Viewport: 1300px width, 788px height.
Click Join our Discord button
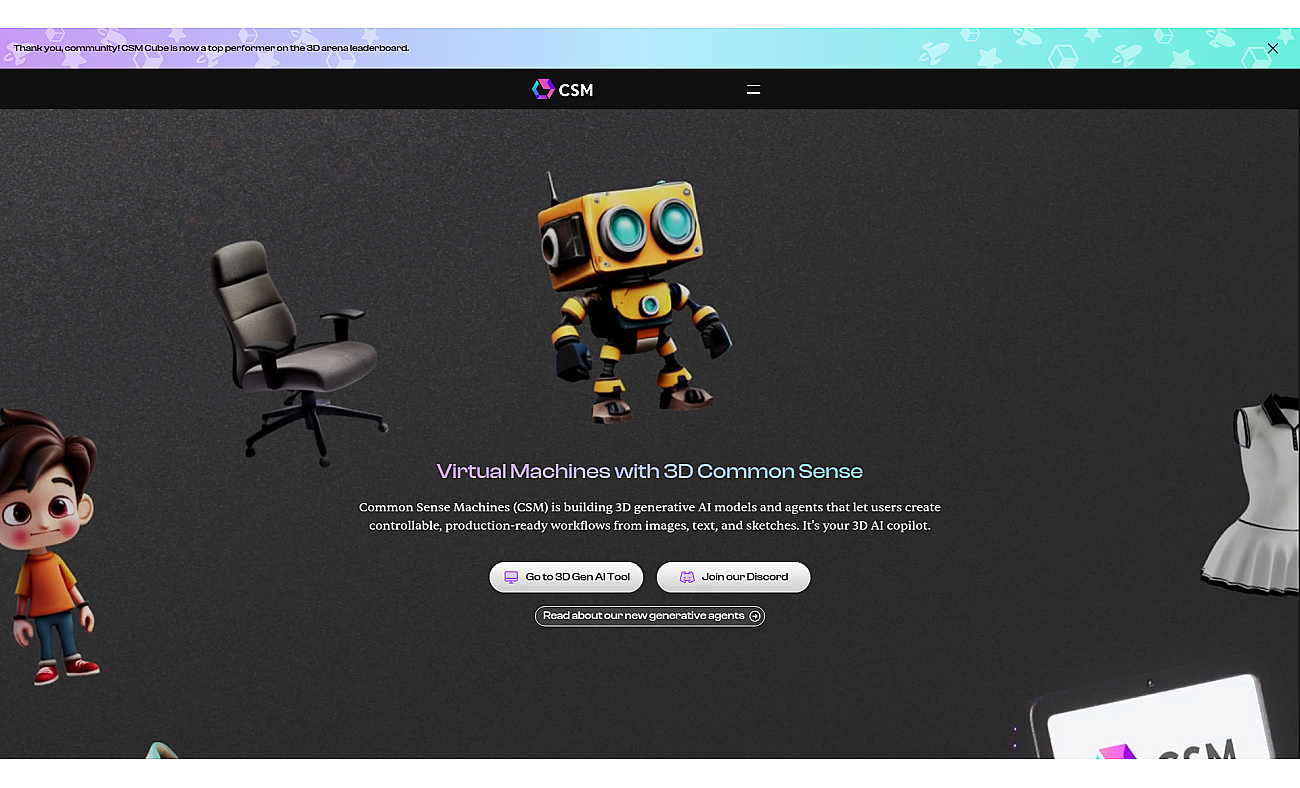[733, 577]
